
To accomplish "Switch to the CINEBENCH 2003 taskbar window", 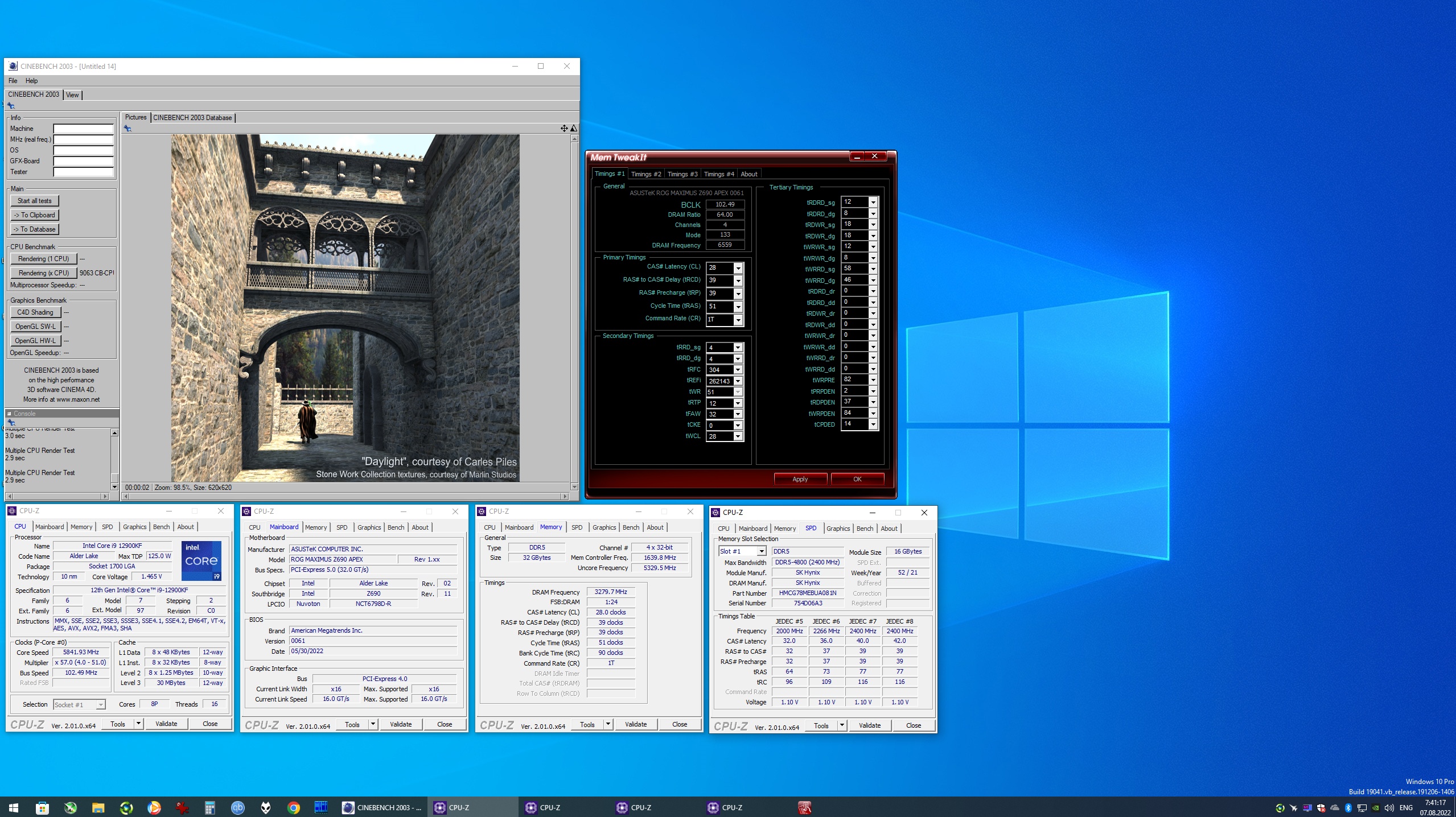I will pos(382,807).
